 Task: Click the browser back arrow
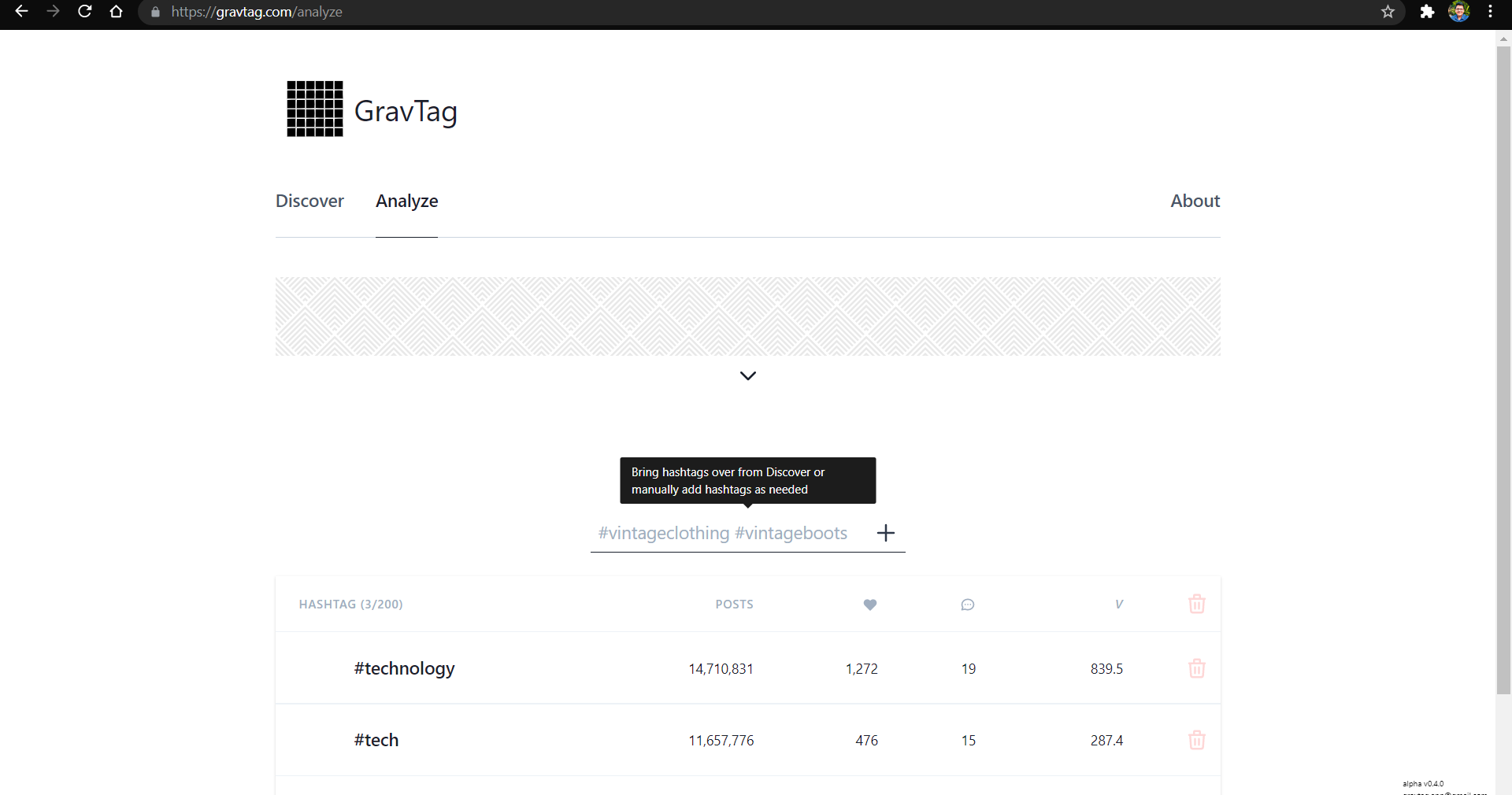click(x=21, y=12)
